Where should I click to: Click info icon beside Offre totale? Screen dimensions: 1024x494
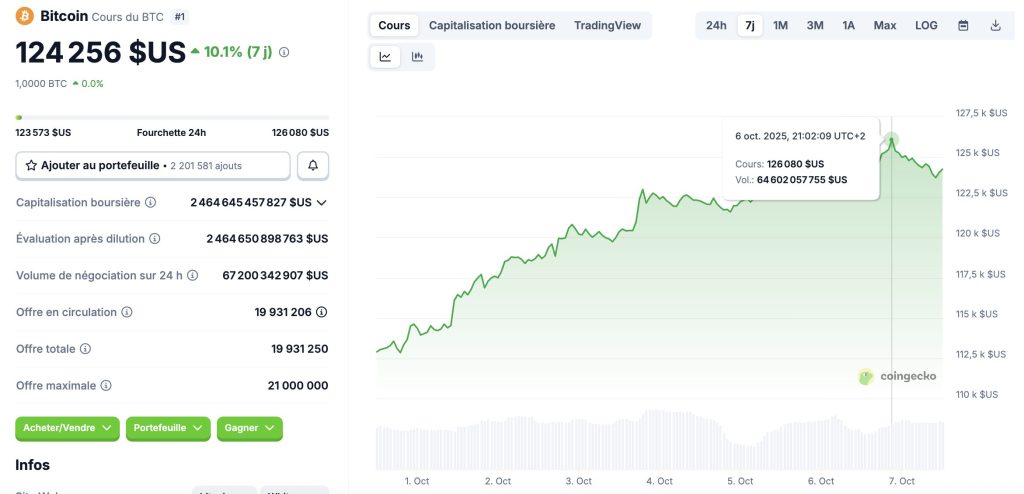click(x=85, y=349)
